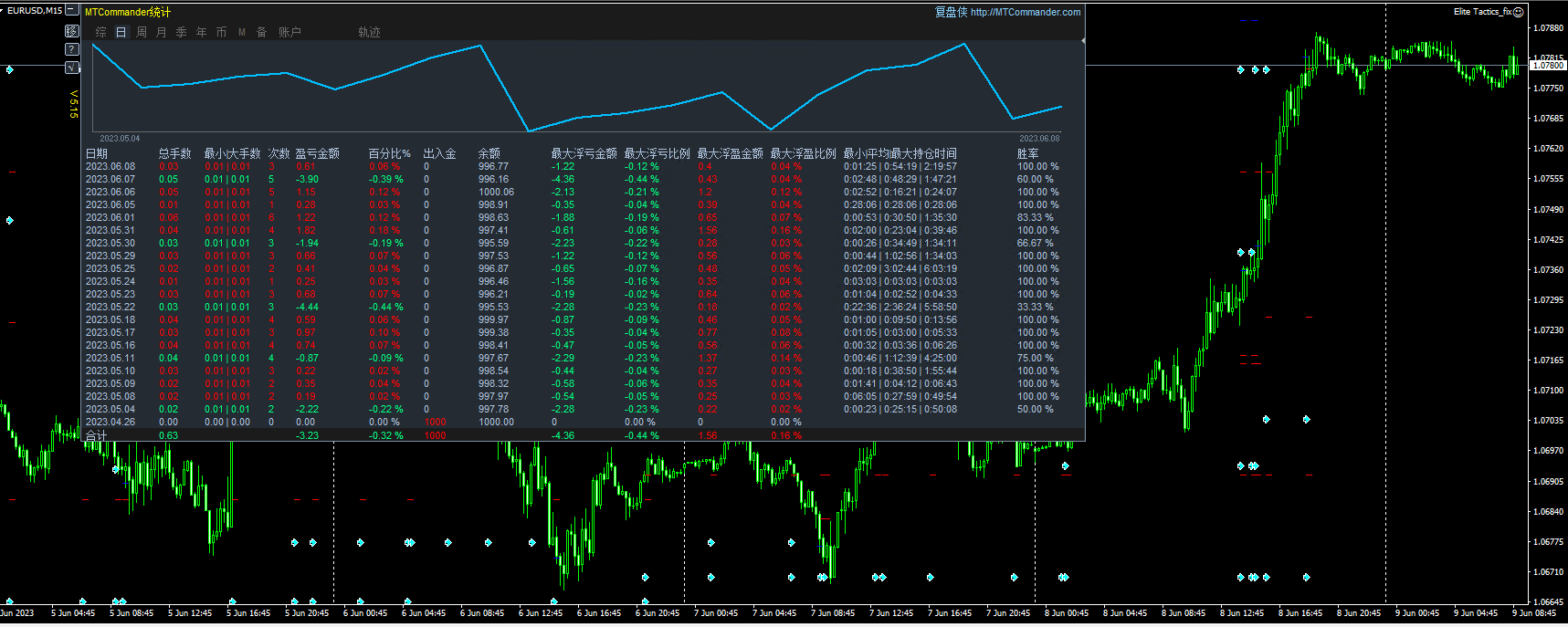
Task: Click the smiley face icon next to Elite Tactics_fix
Action: pyautogui.click(x=1519, y=12)
